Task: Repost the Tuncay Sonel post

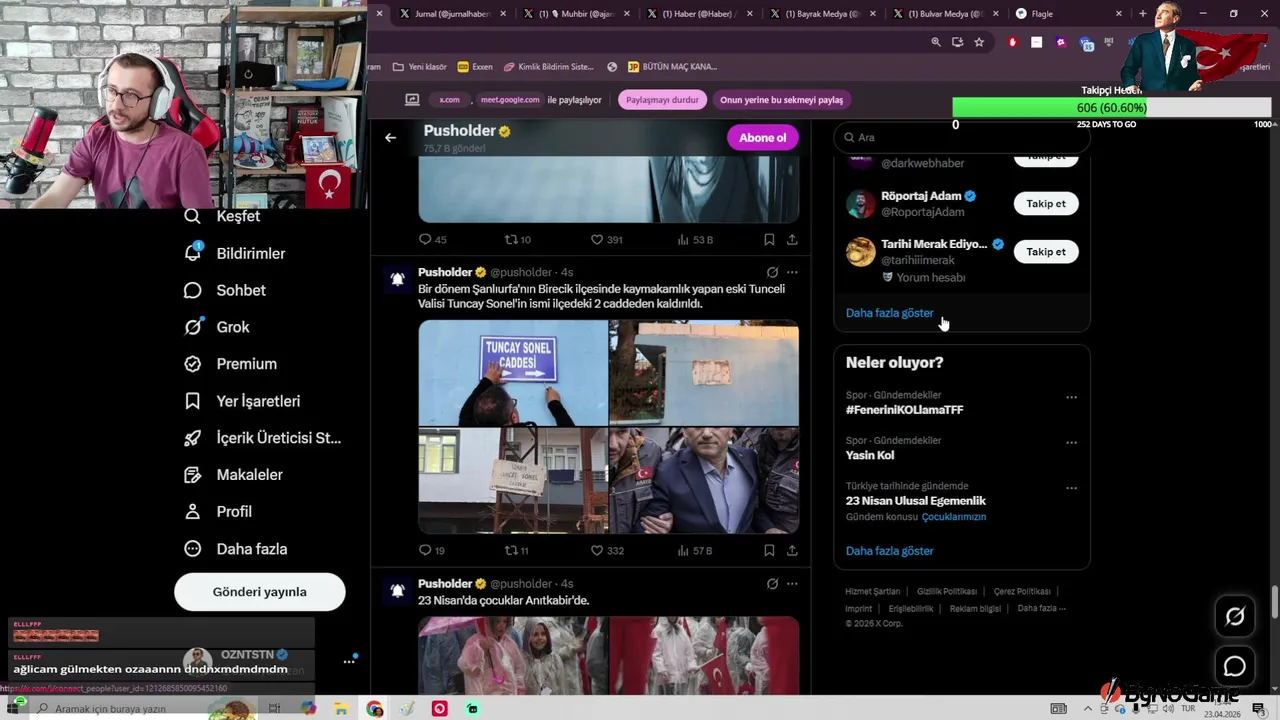Action: [517, 550]
